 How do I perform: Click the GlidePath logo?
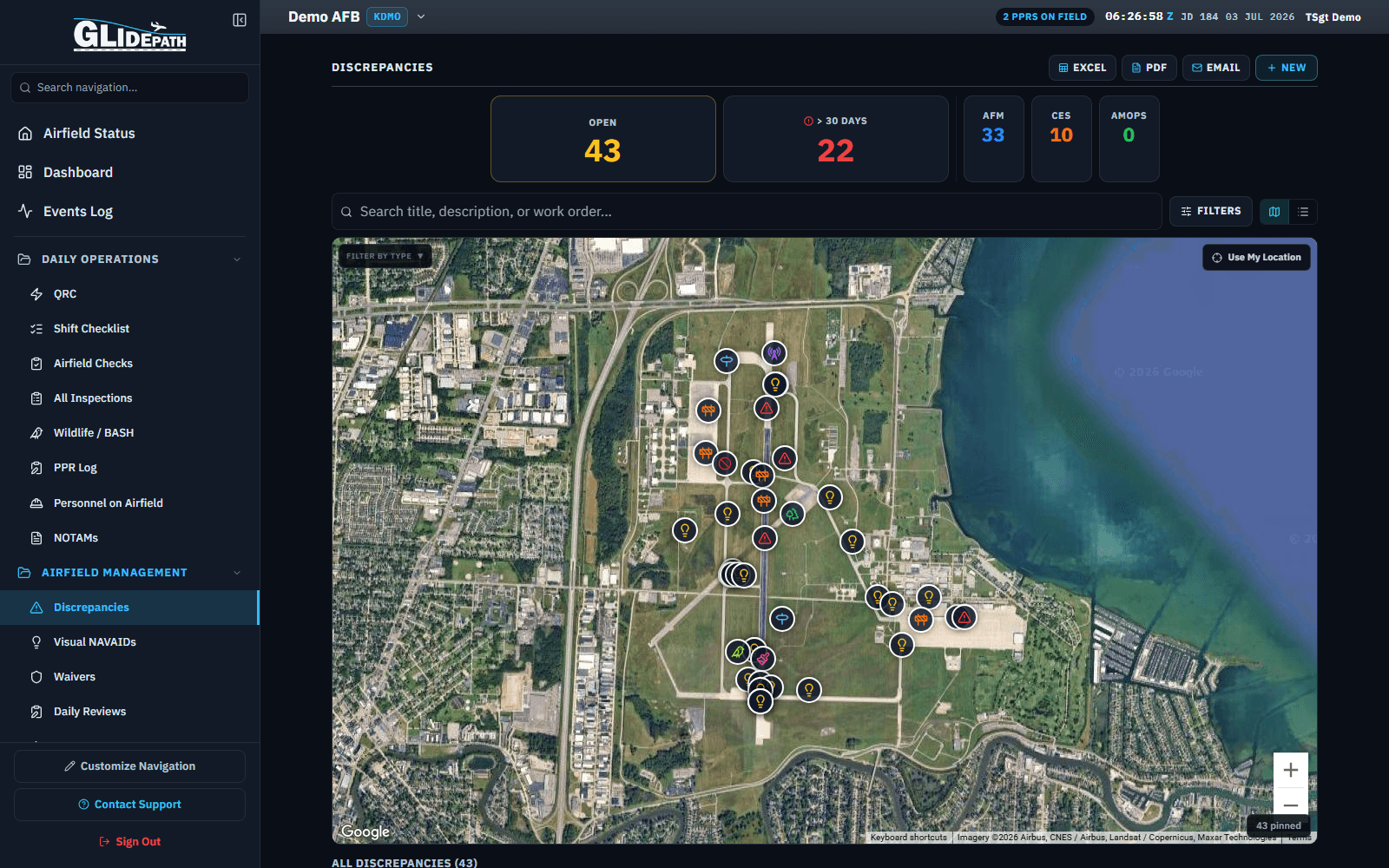coord(129,35)
